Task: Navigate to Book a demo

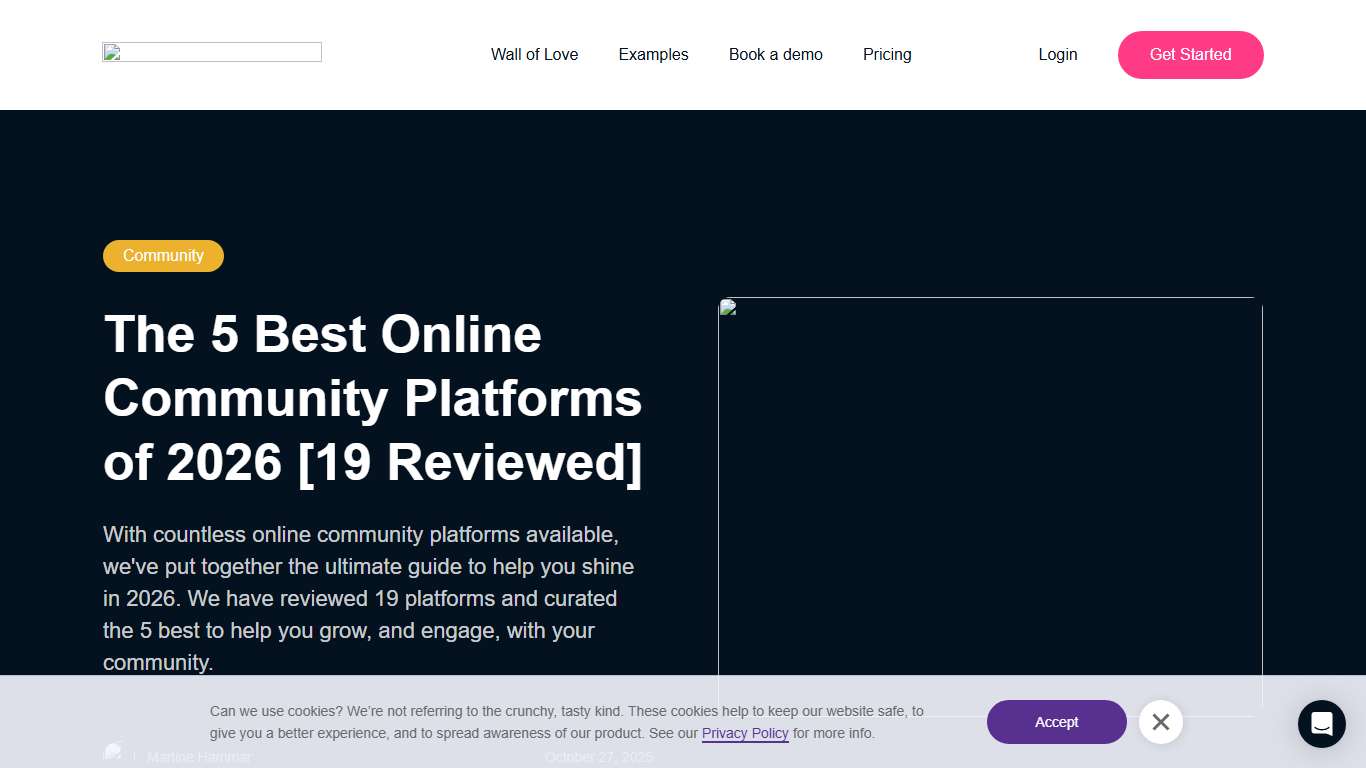Action: click(775, 55)
